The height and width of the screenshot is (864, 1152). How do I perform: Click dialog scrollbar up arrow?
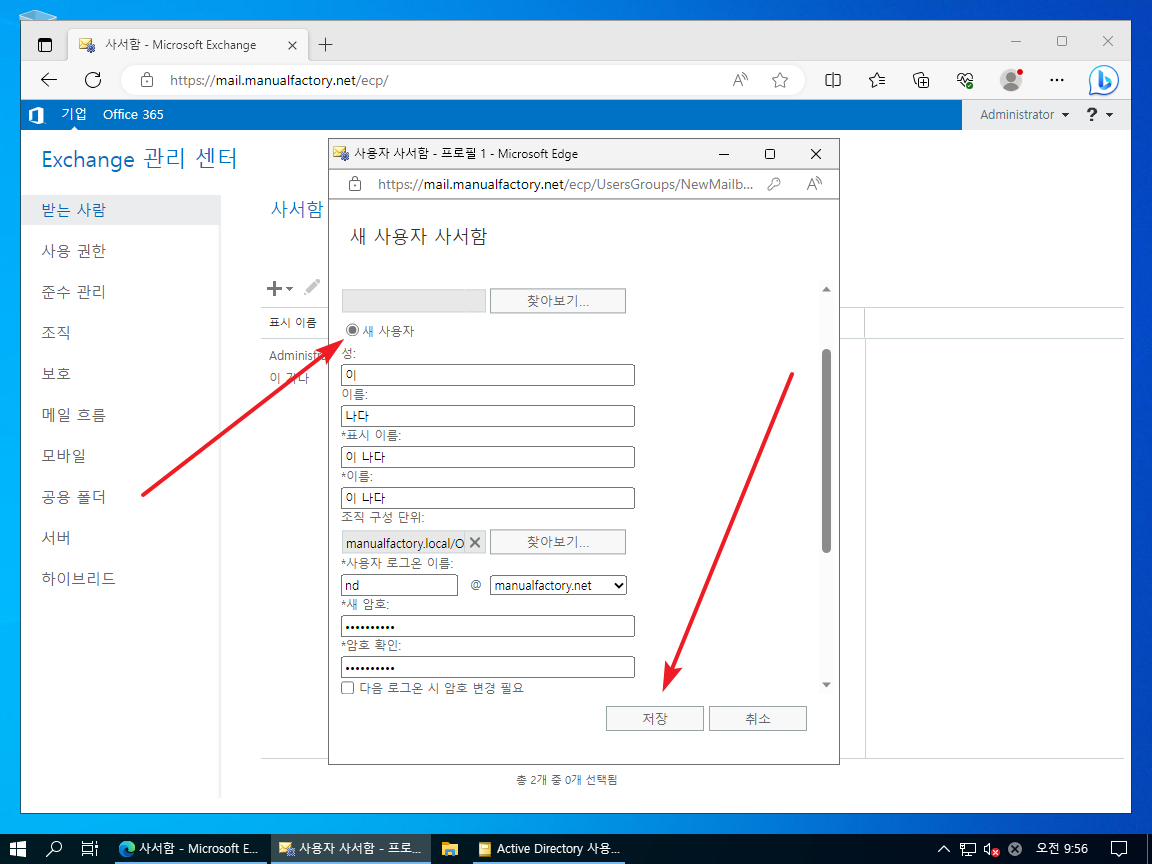pyautogui.click(x=827, y=289)
